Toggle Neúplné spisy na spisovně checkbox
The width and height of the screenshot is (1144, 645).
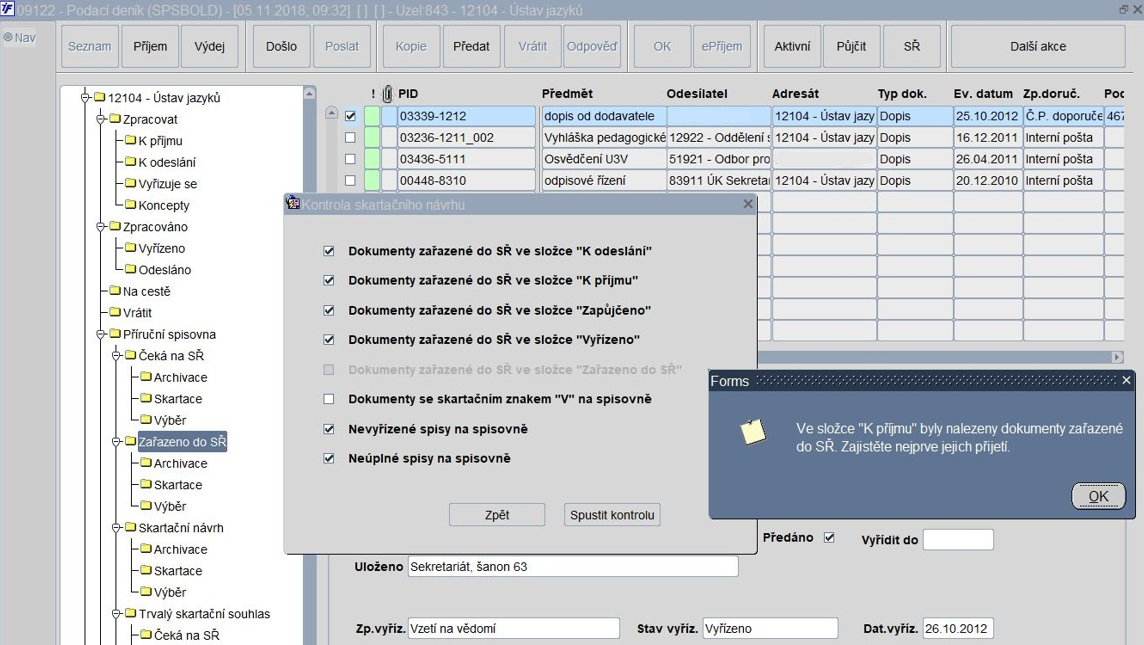tap(329, 459)
